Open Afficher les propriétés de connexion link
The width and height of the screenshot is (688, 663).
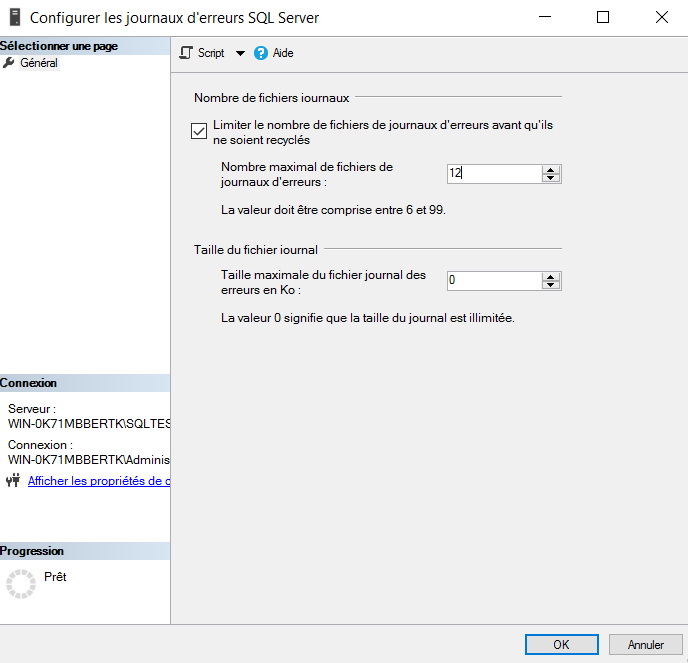pyautogui.click(x=98, y=481)
